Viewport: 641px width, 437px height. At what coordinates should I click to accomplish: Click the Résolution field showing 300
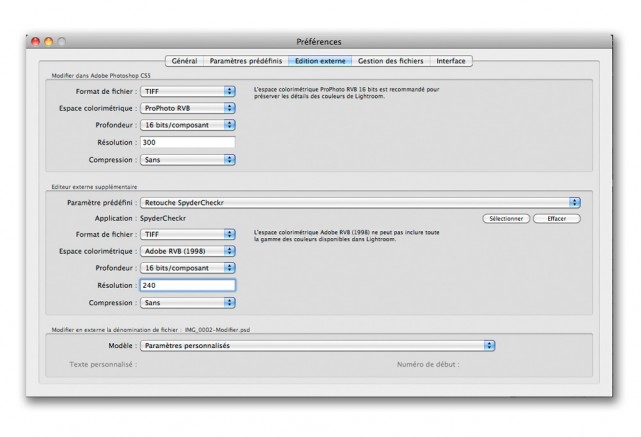188,142
